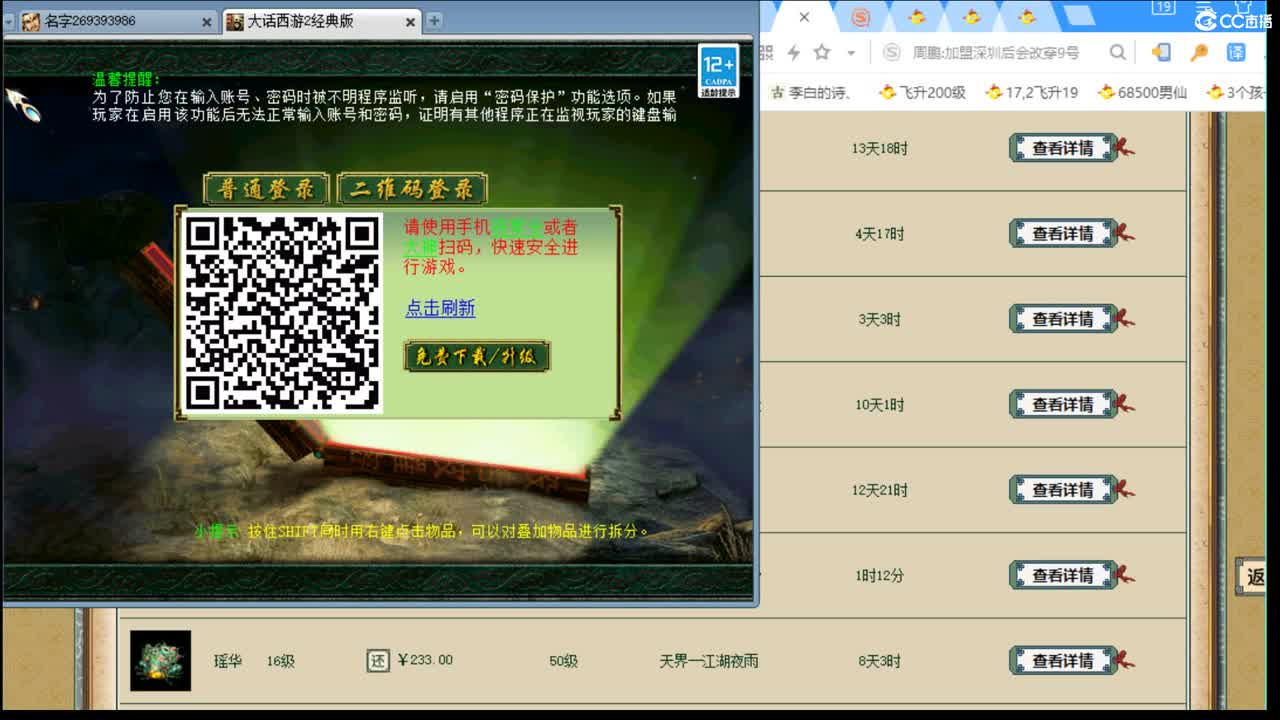Click the server name 天界—江湖夜雨
The image size is (1280, 720).
point(709,661)
